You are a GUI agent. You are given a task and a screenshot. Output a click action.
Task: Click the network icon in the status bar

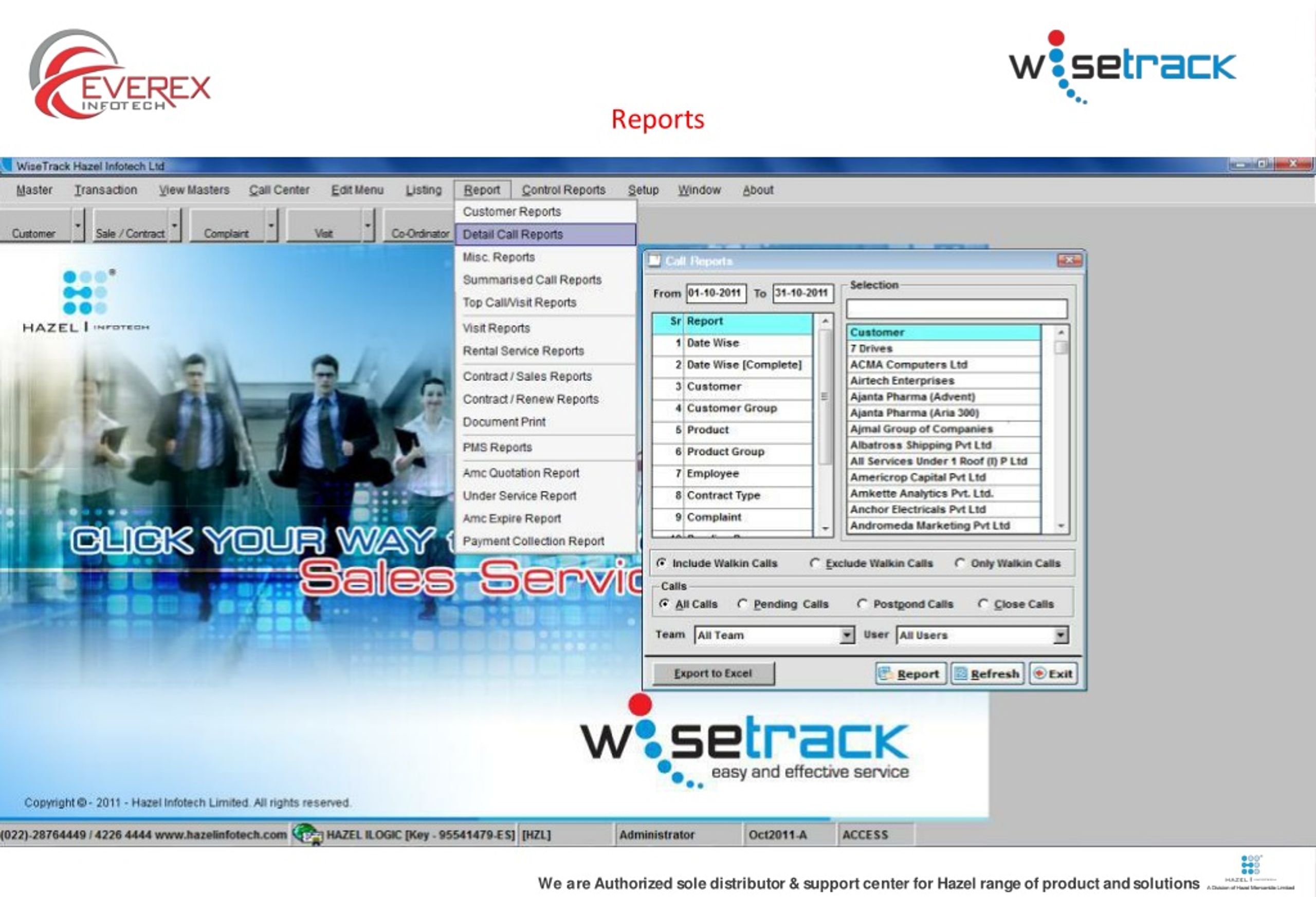(x=307, y=834)
